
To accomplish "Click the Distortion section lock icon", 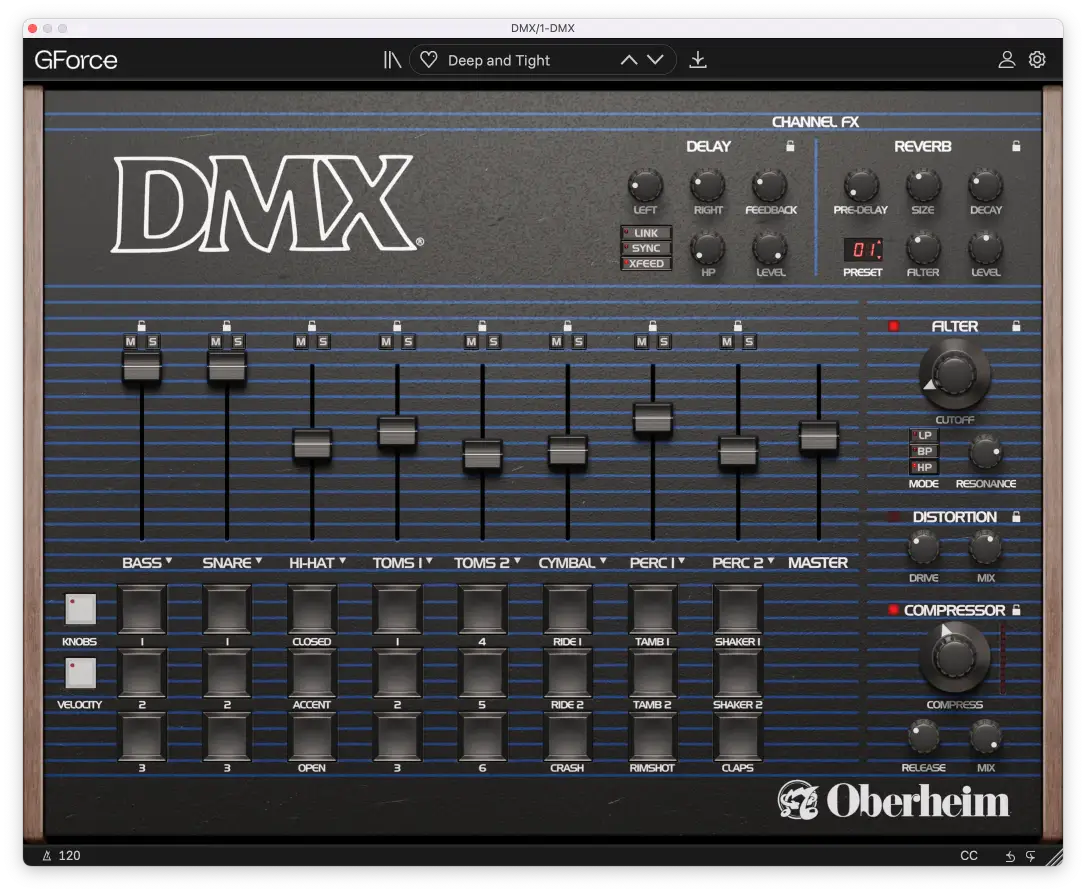I will (1016, 517).
